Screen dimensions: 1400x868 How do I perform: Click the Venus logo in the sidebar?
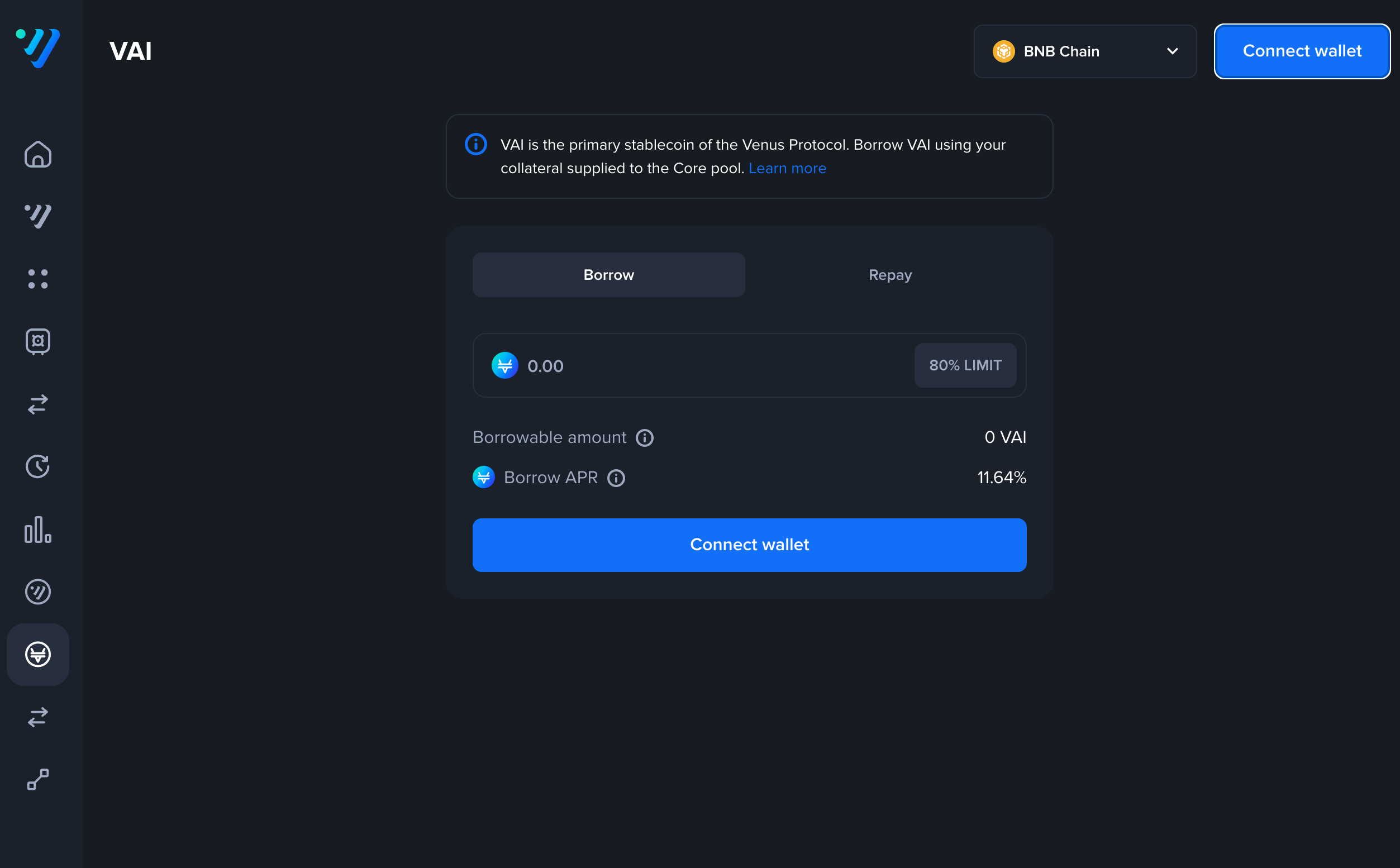tap(38, 48)
